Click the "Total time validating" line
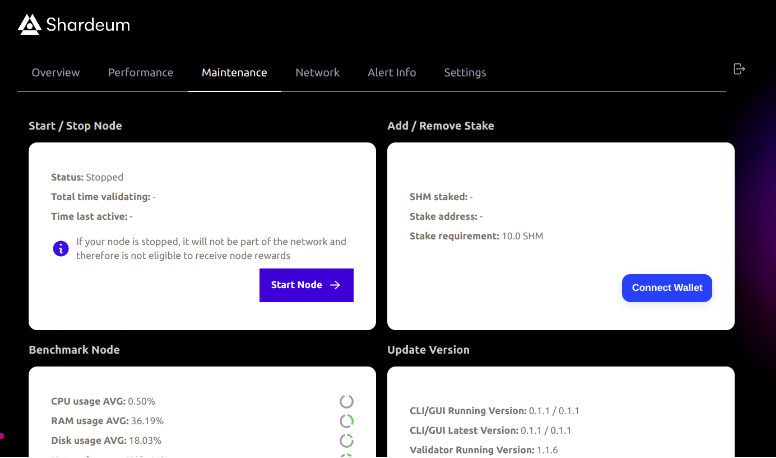Viewport: 776px width, 458px height. click(103, 197)
